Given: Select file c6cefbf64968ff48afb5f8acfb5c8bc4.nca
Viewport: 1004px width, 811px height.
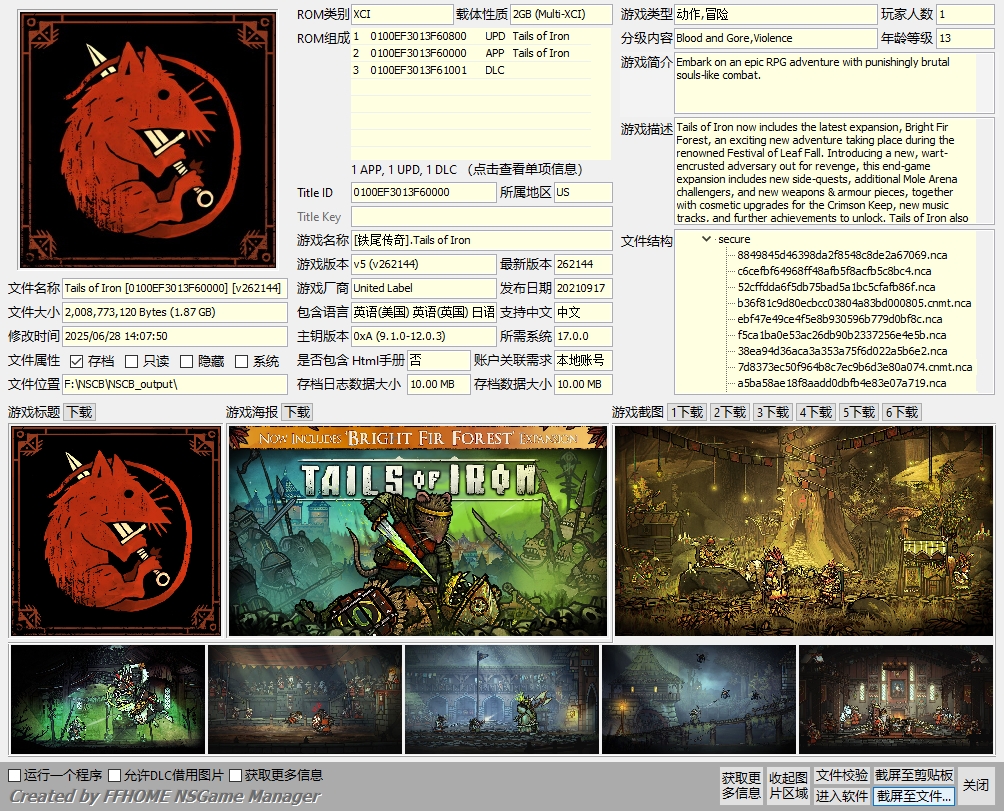Looking at the screenshot, I should [x=834, y=271].
